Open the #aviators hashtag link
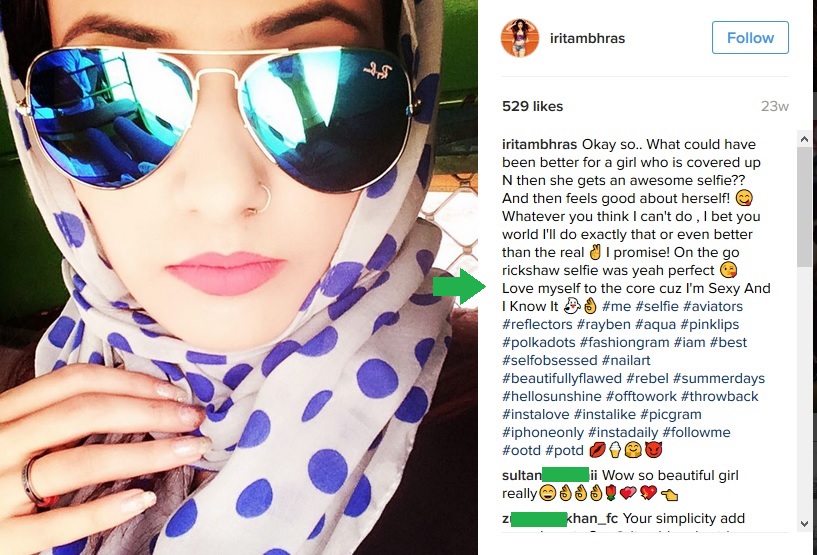 [x=713, y=306]
